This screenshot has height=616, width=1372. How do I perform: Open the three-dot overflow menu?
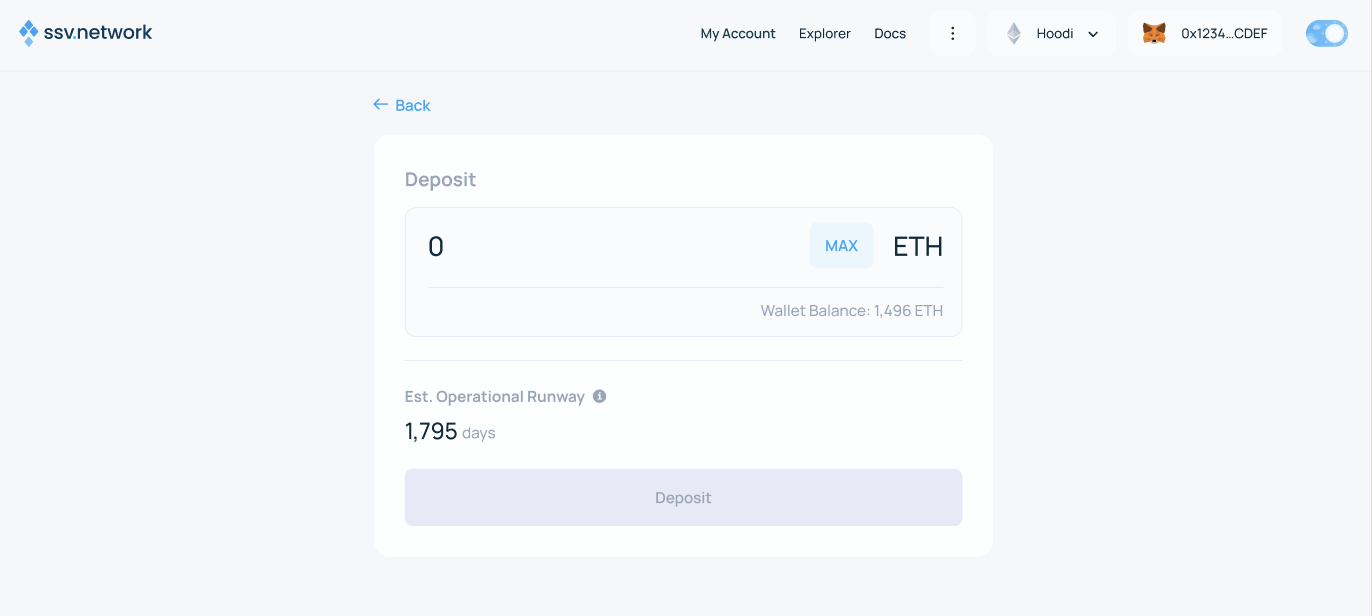(952, 32)
